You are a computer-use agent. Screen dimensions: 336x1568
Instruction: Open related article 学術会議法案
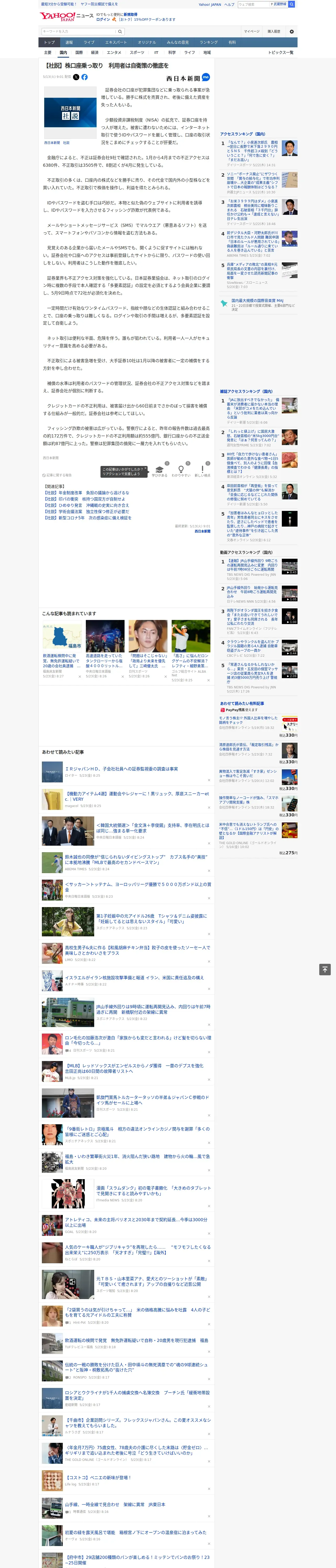pos(86,512)
